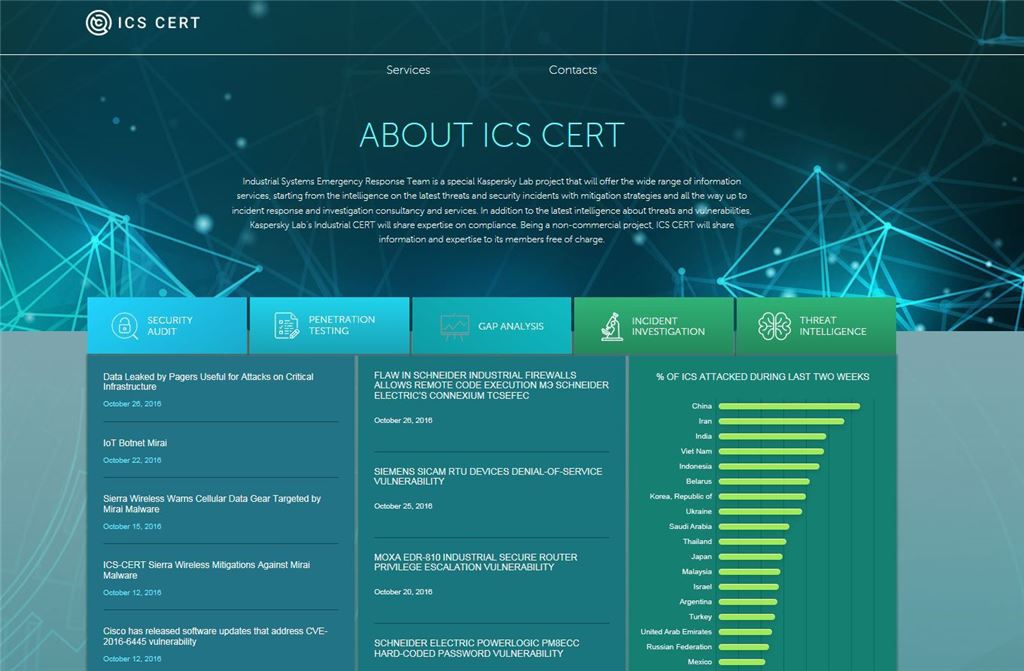Open Cisco CVE-2016-6445 software updates article
The image size is (1024, 671).
click(214, 636)
